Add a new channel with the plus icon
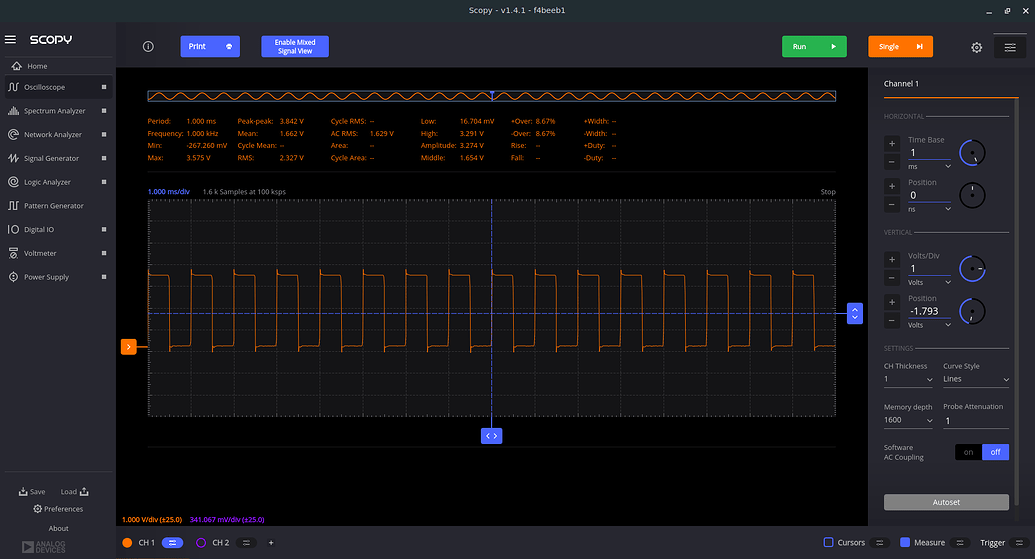This screenshot has height=559, width=1035. click(271, 542)
